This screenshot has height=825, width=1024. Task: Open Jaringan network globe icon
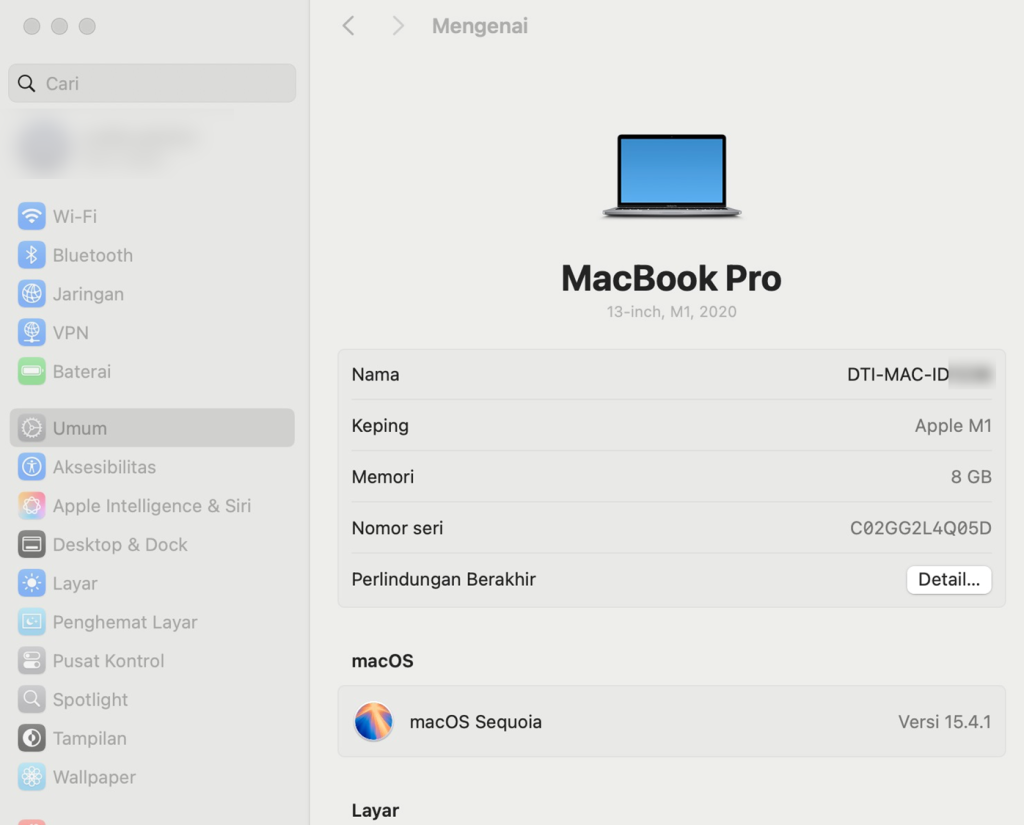pyautogui.click(x=31, y=294)
